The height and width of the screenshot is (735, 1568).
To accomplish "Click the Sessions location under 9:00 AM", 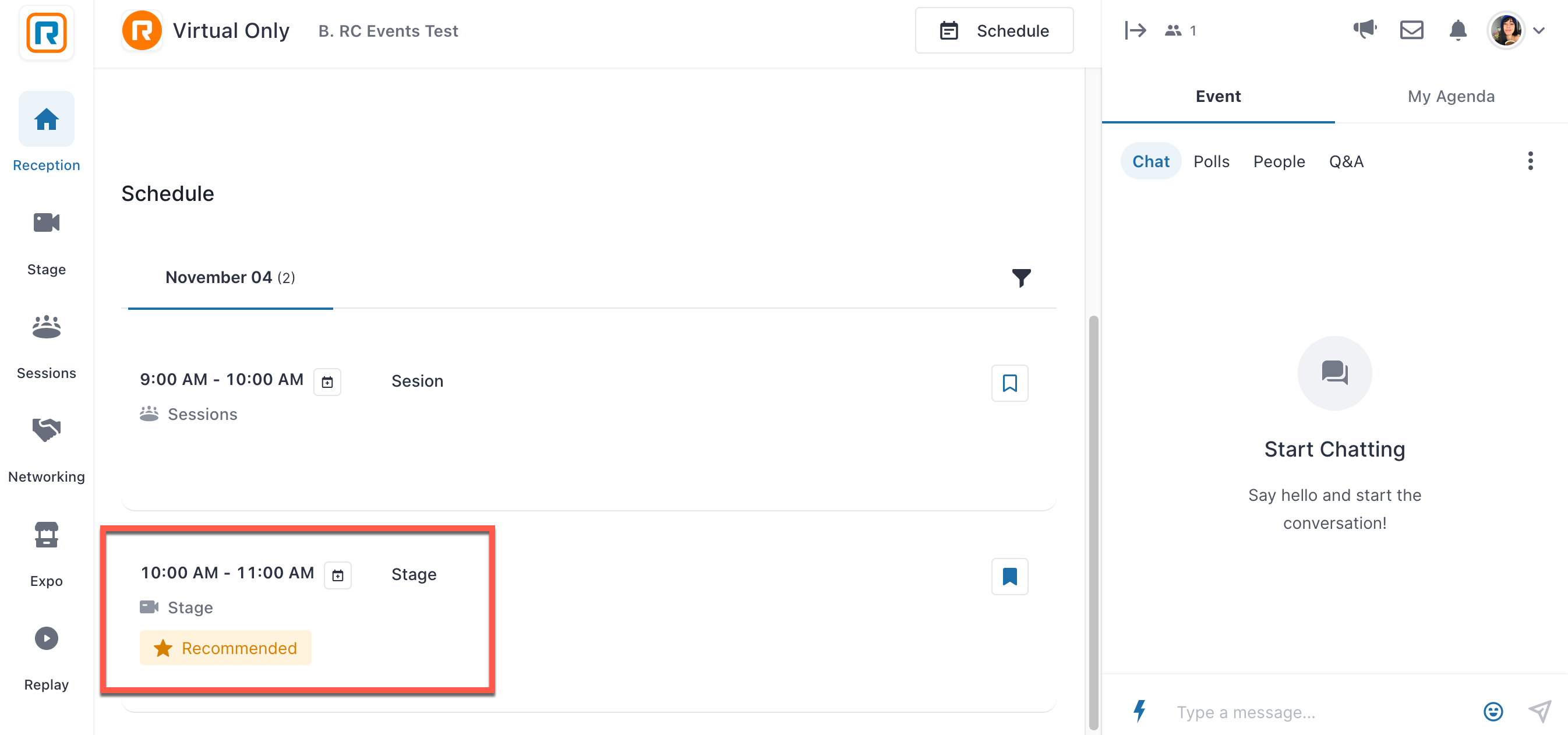I will (x=189, y=414).
